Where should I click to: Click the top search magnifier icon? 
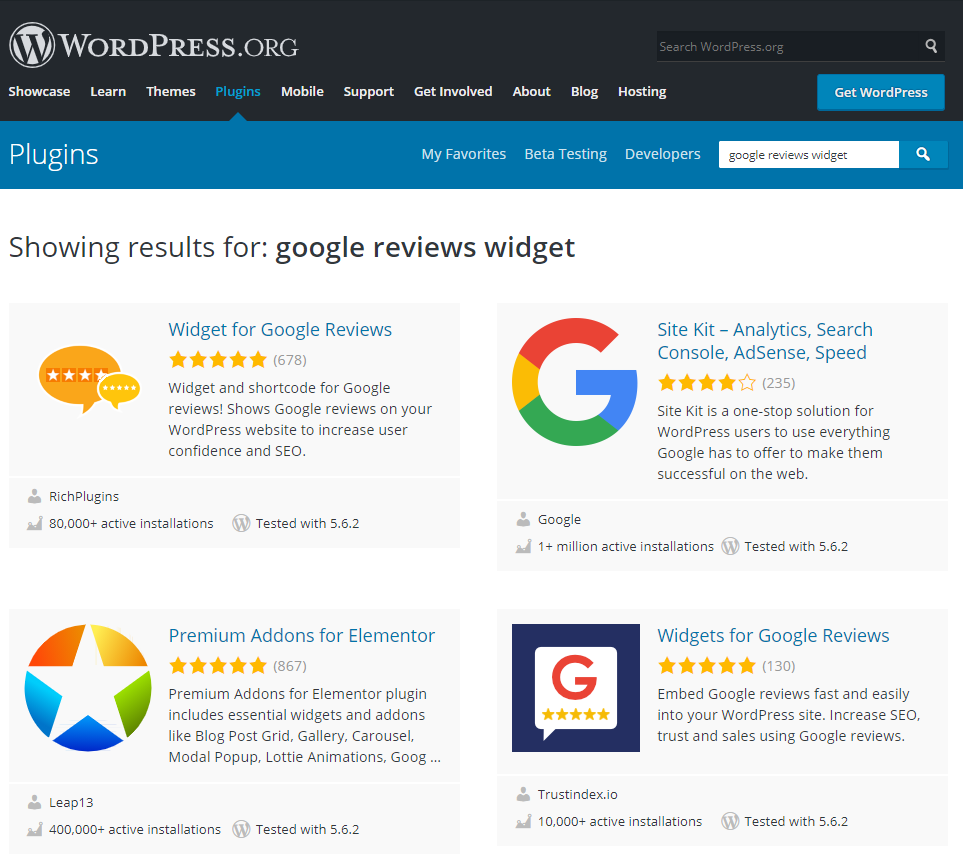click(931, 46)
